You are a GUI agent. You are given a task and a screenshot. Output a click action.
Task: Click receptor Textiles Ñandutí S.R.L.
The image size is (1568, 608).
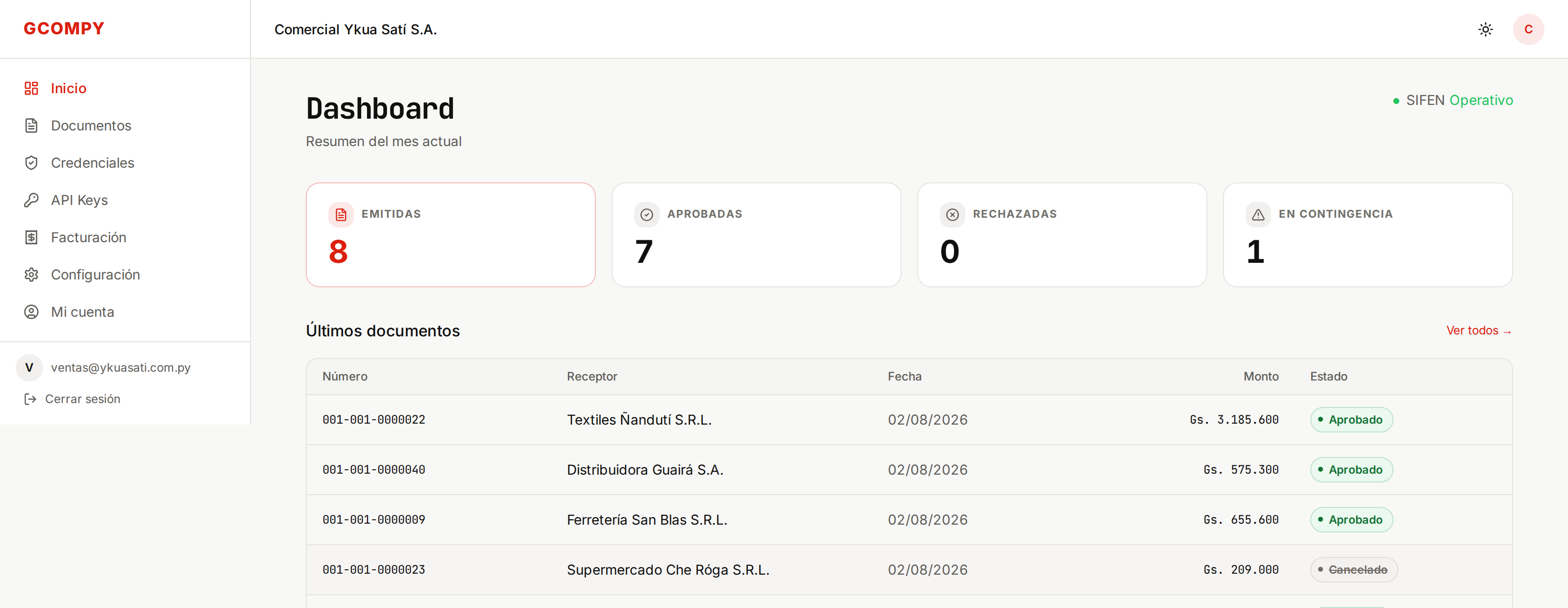[639, 419]
